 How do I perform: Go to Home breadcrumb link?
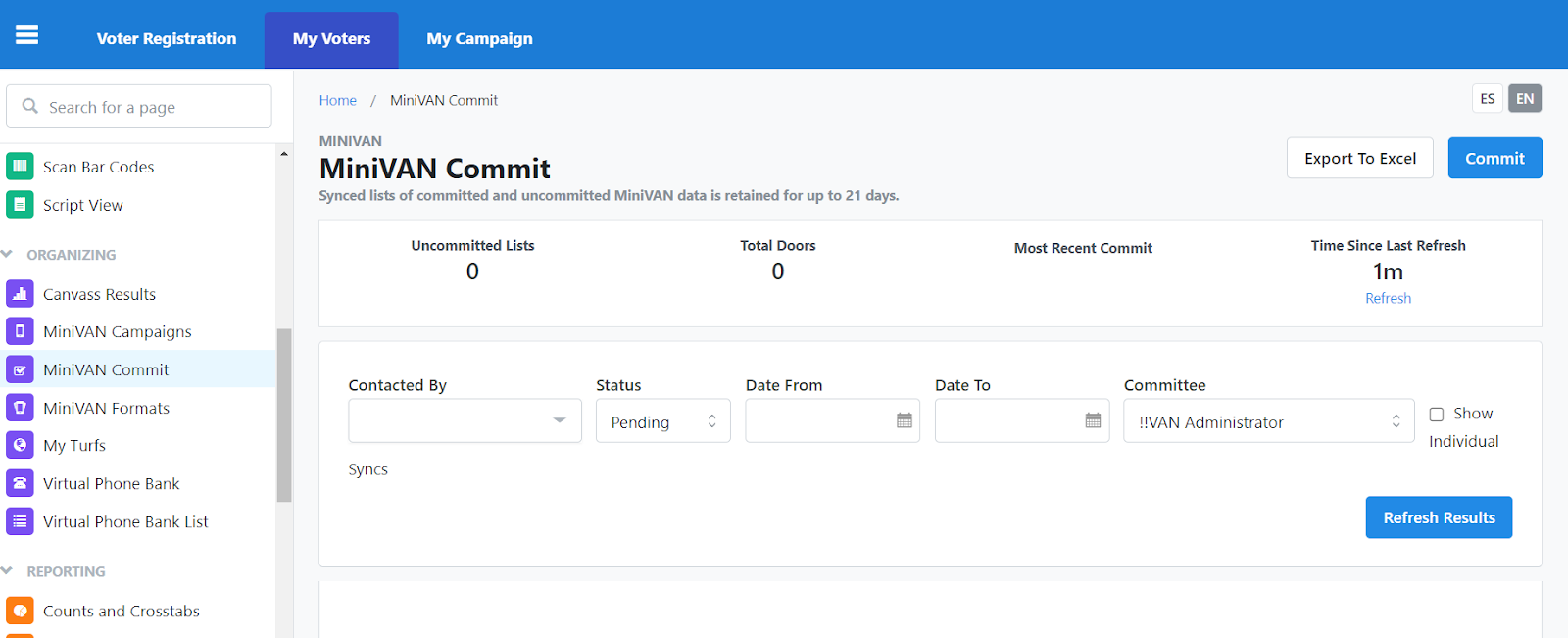tap(338, 100)
